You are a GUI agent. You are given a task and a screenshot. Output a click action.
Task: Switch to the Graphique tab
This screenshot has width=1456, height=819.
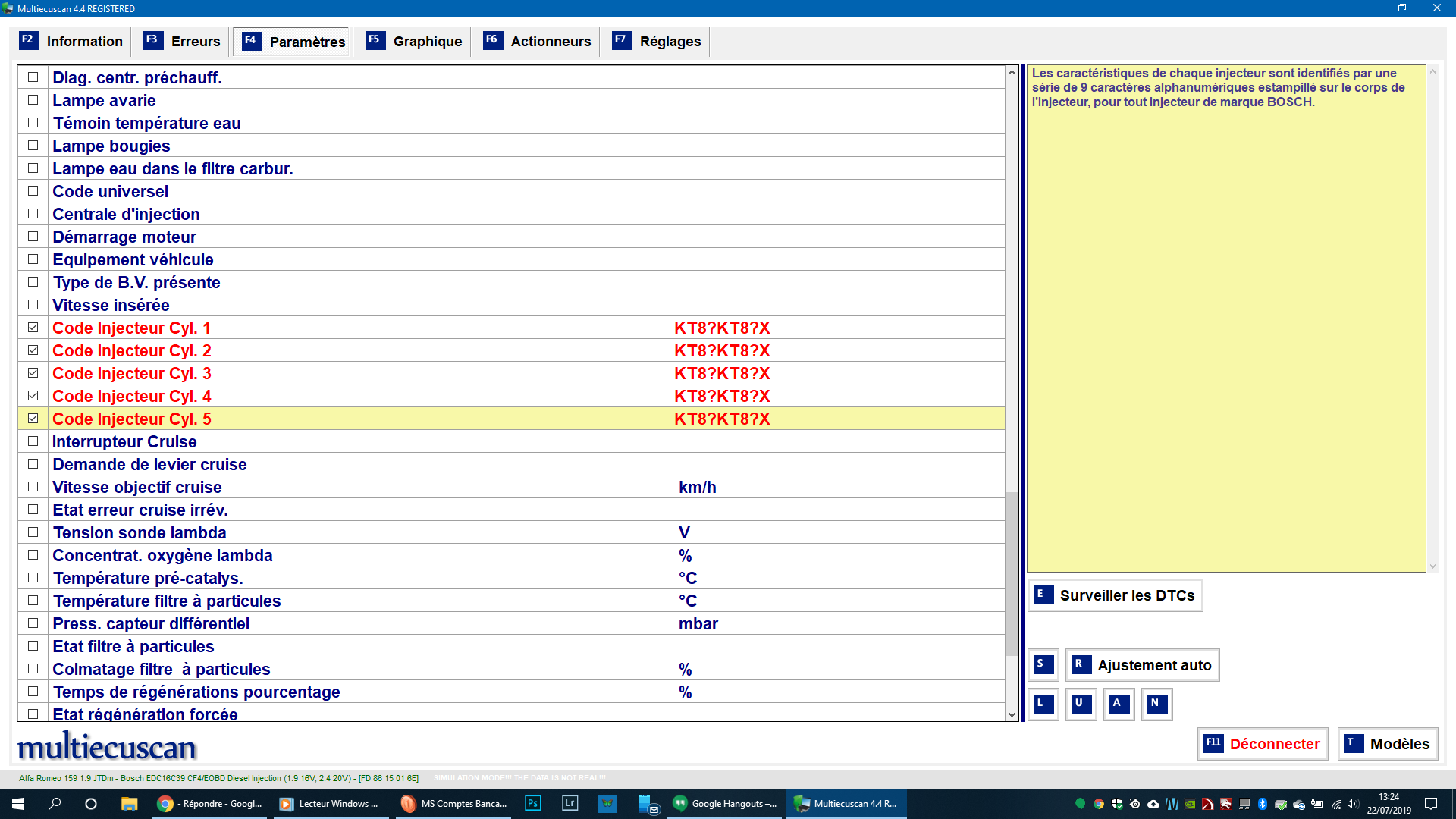click(x=414, y=42)
